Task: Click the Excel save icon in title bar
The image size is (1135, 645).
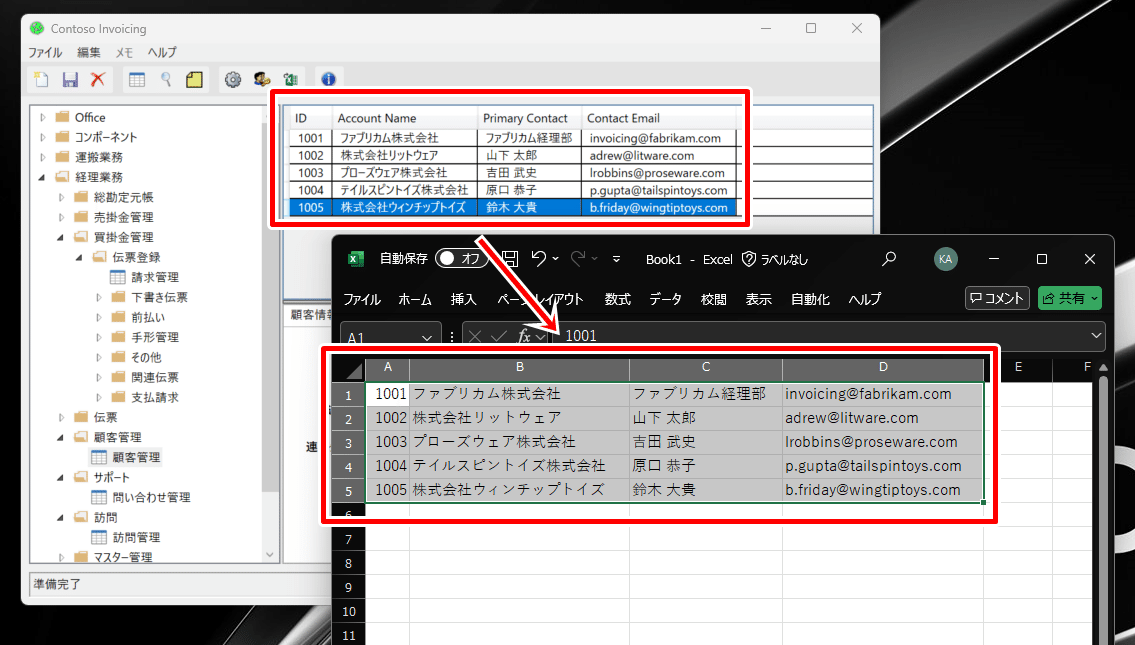Action: (x=510, y=258)
